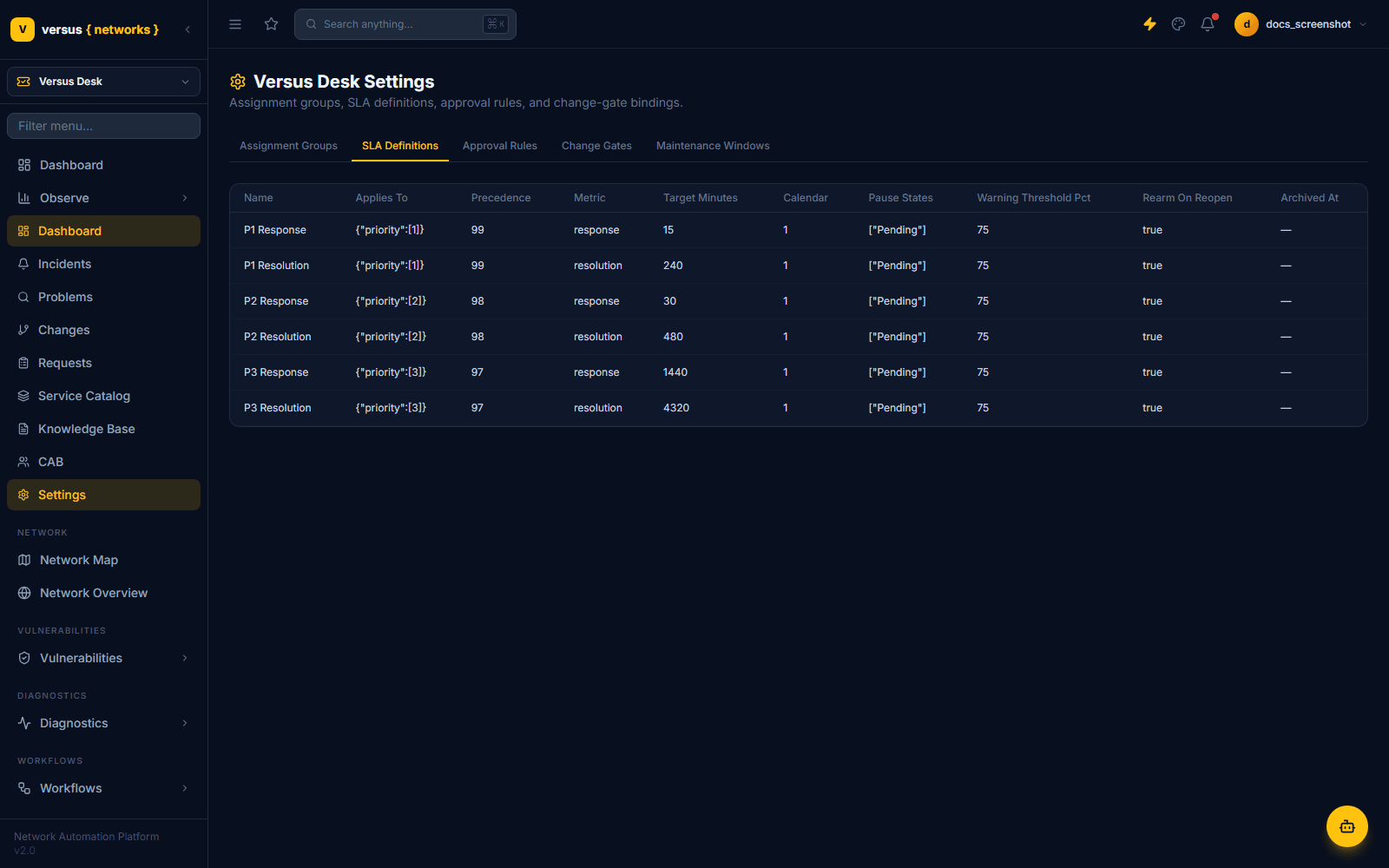This screenshot has width=1389, height=868.
Task: Open Problems in the sidebar
Action: click(103, 297)
